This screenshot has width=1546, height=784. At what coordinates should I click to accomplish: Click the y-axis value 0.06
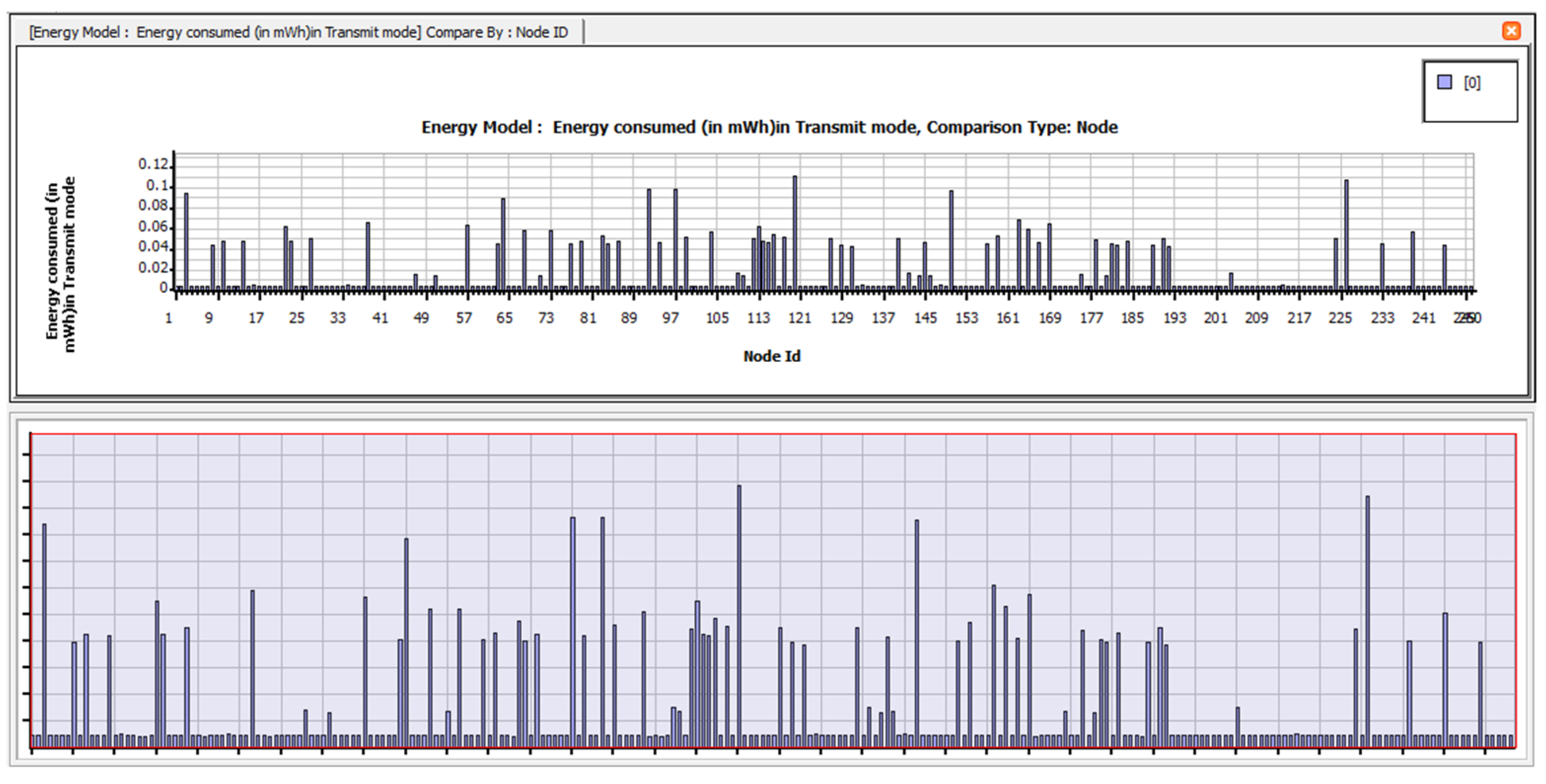[153, 226]
